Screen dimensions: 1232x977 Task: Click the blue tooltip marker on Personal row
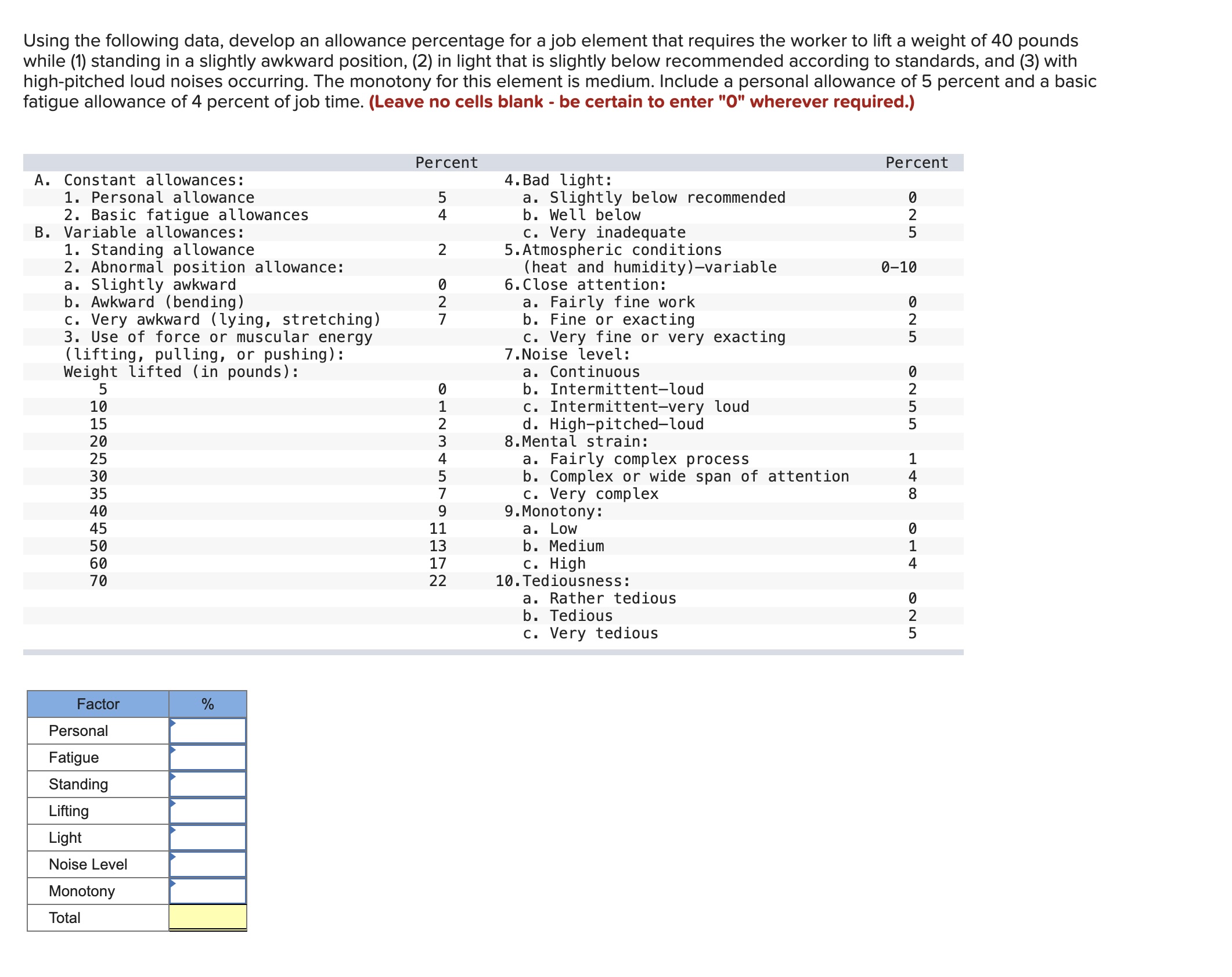tap(172, 723)
